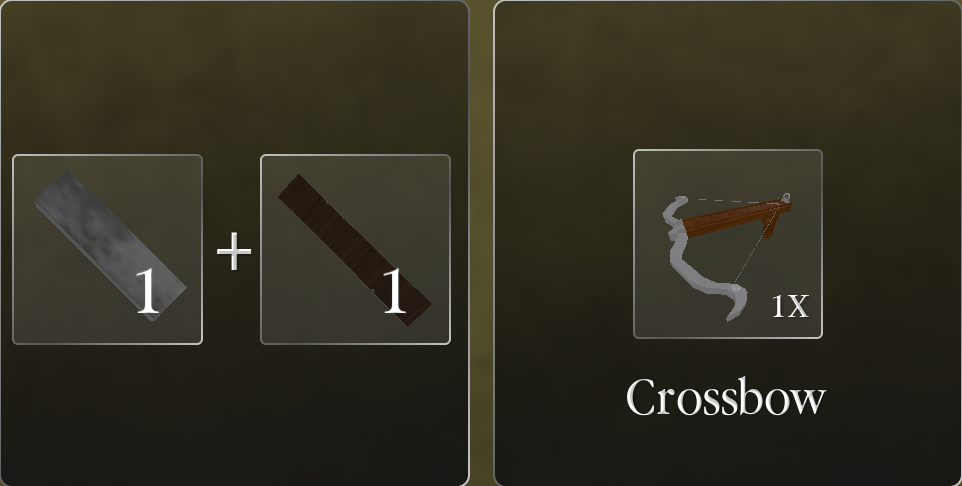Click result panel below the Crossbow label
Screen dimensions: 962x486
click(728, 454)
